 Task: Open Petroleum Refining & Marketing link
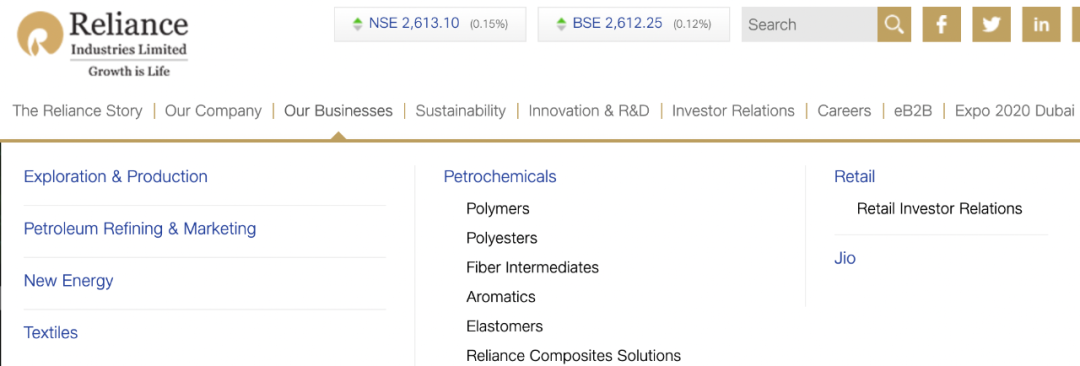pyautogui.click(x=140, y=229)
